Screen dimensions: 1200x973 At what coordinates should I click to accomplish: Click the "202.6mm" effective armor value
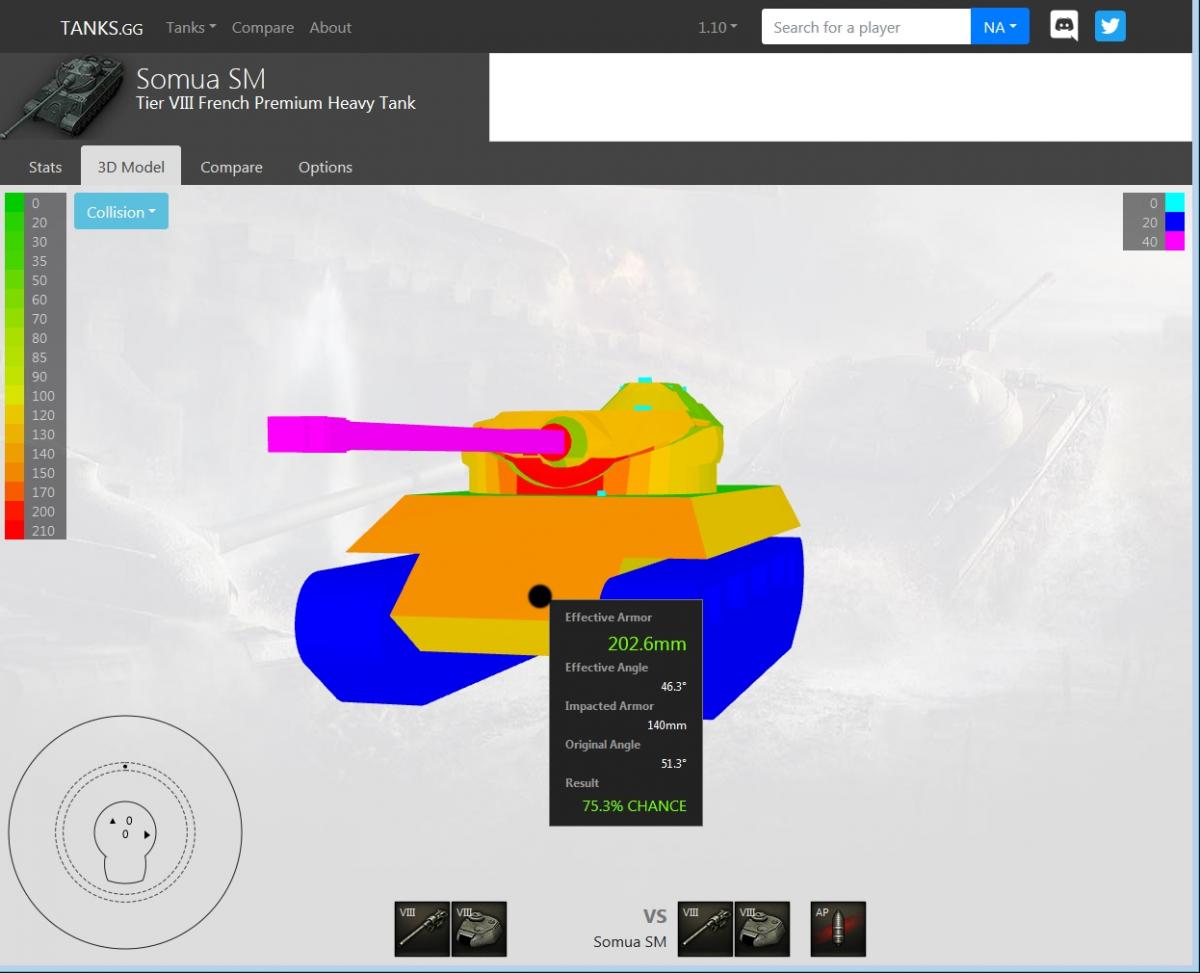click(x=647, y=643)
